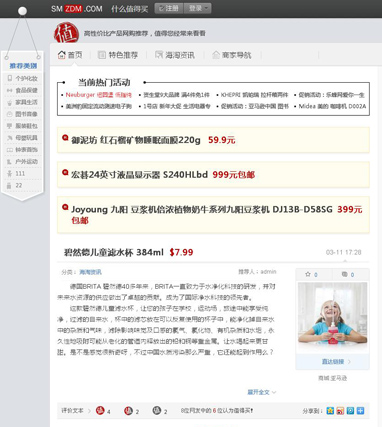Click the 推荐类别 sidebar heading
The height and width of the screenshot is (427, 382).
click(23, 66)
